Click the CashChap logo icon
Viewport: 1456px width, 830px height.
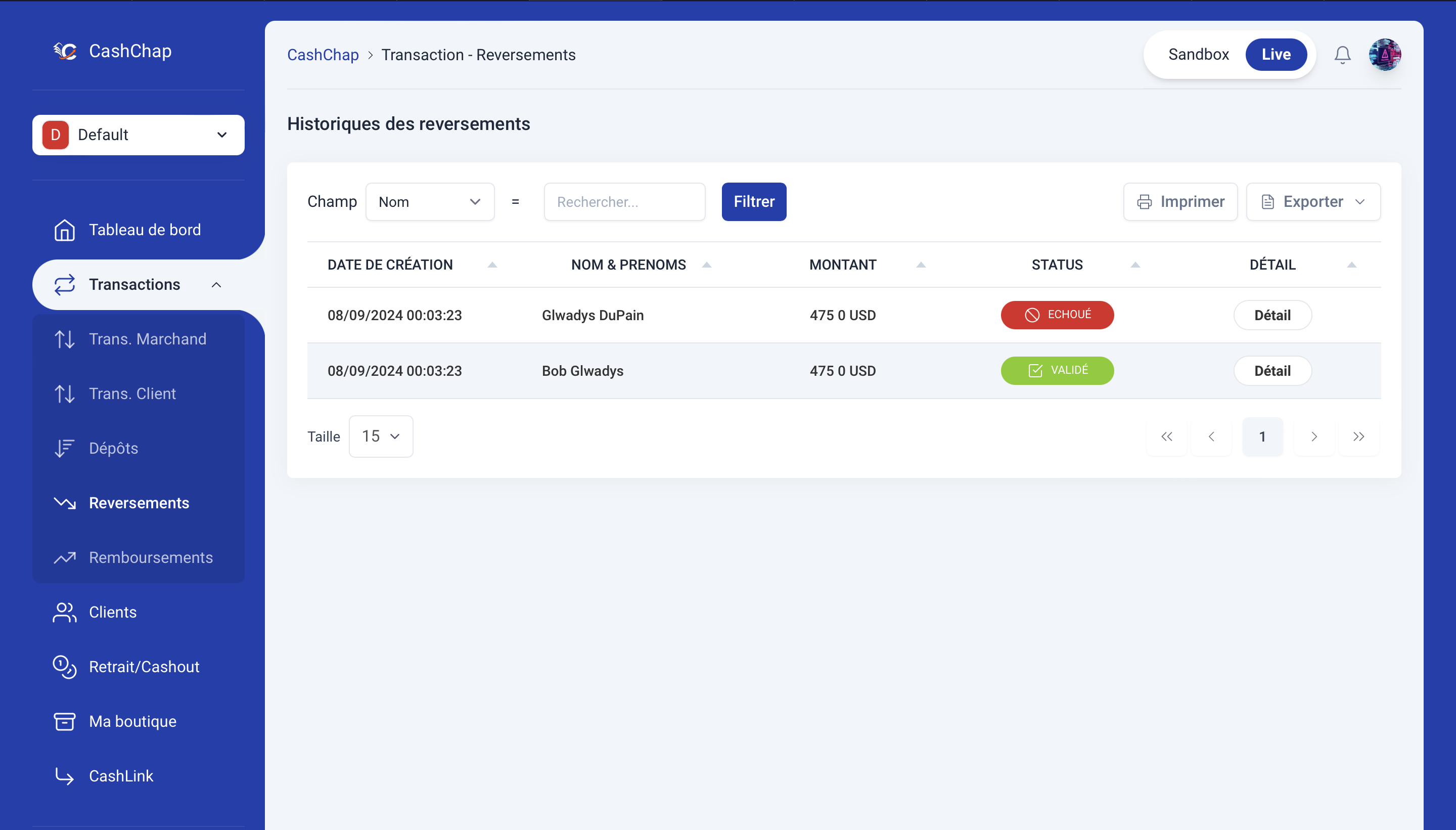coord(65,51)
